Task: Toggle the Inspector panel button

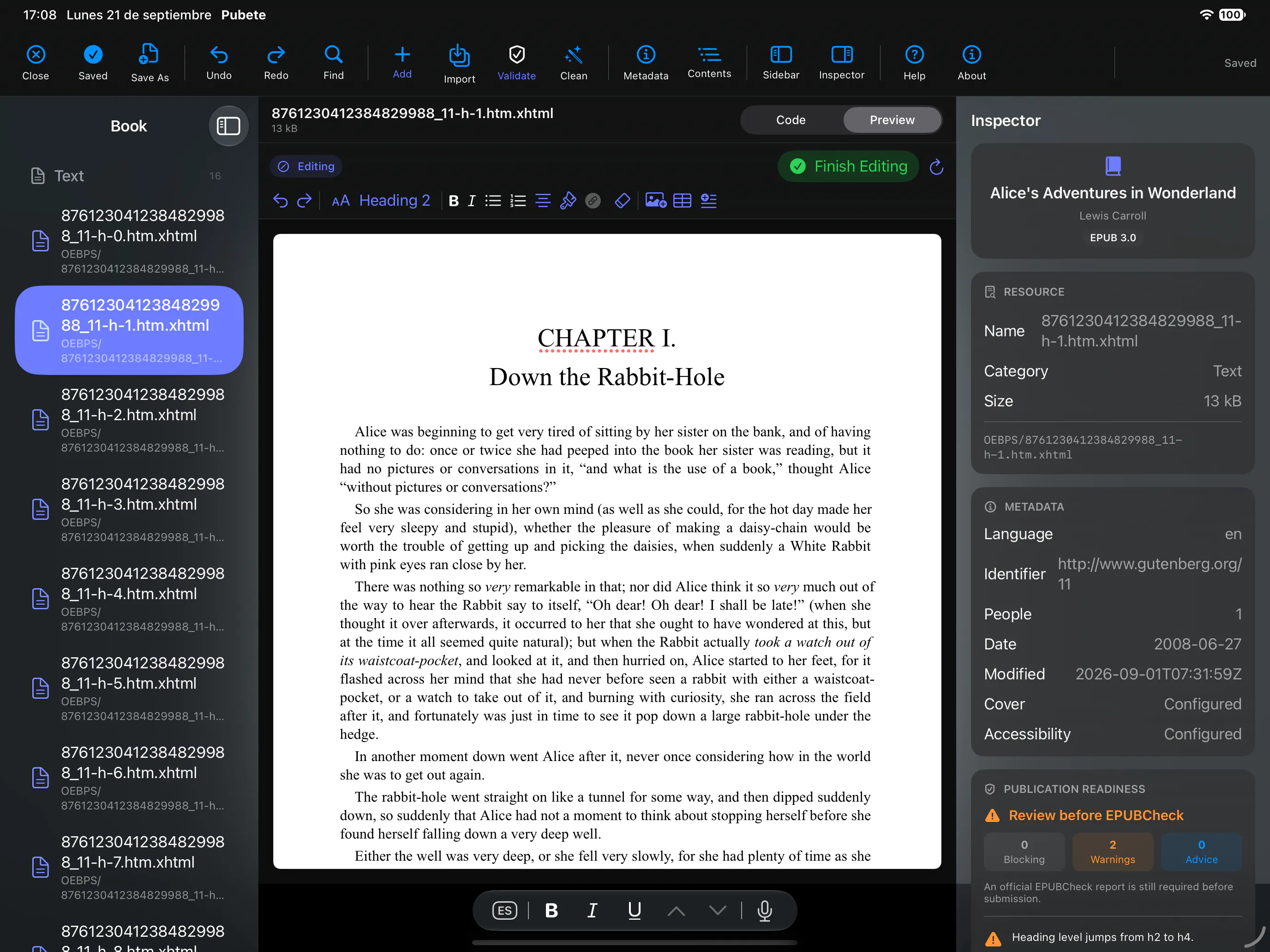Action: coord(841,63)
